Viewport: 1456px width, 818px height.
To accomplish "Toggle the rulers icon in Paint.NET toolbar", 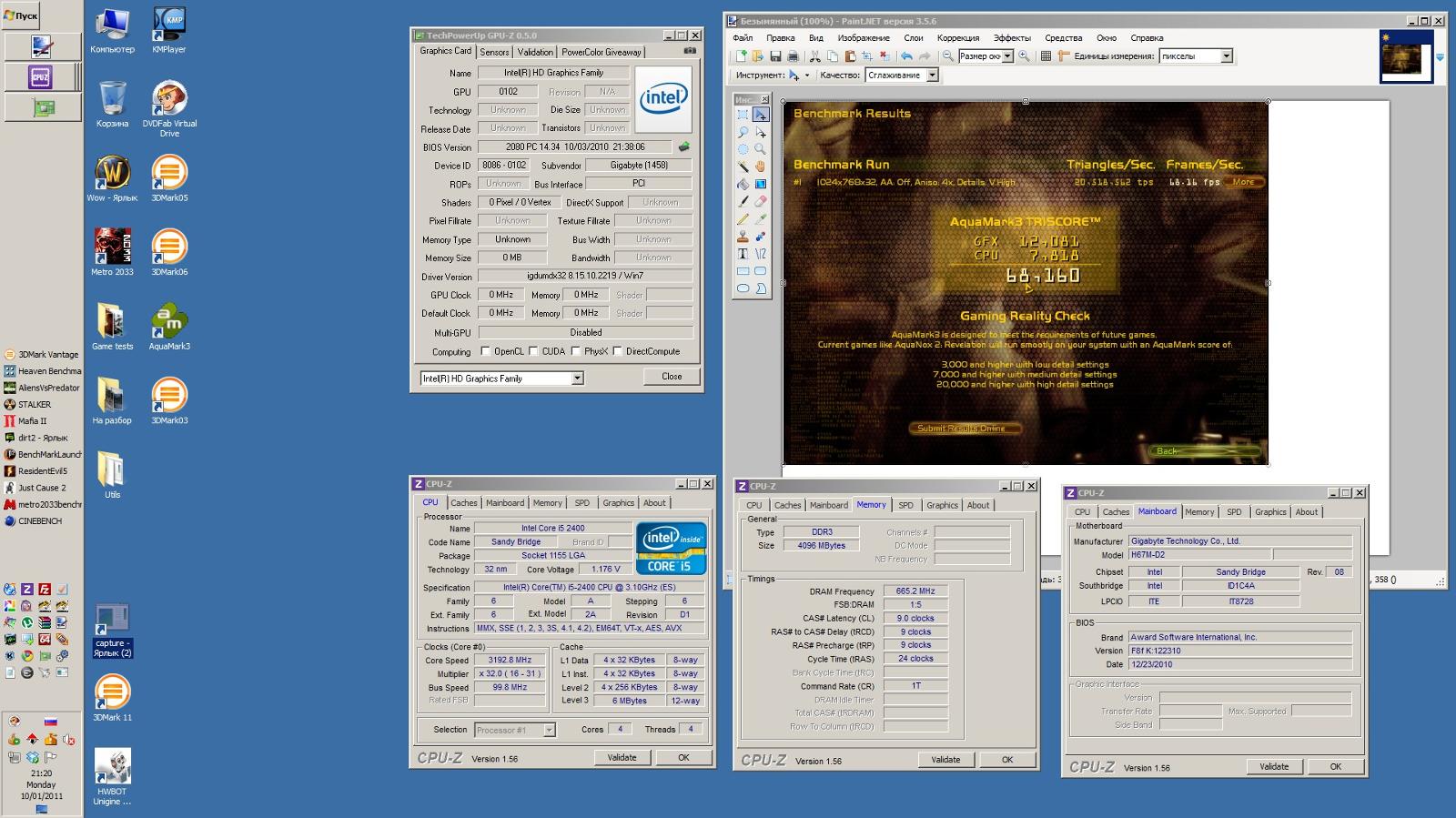I will [x=1064, y=56].
